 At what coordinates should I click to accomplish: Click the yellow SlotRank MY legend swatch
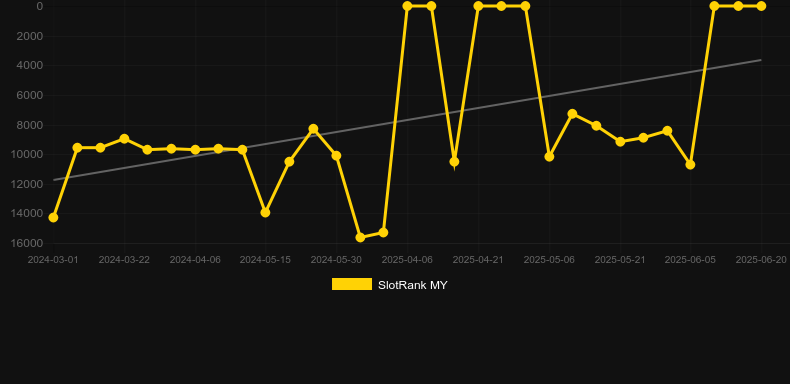click(x=352, y=284)
